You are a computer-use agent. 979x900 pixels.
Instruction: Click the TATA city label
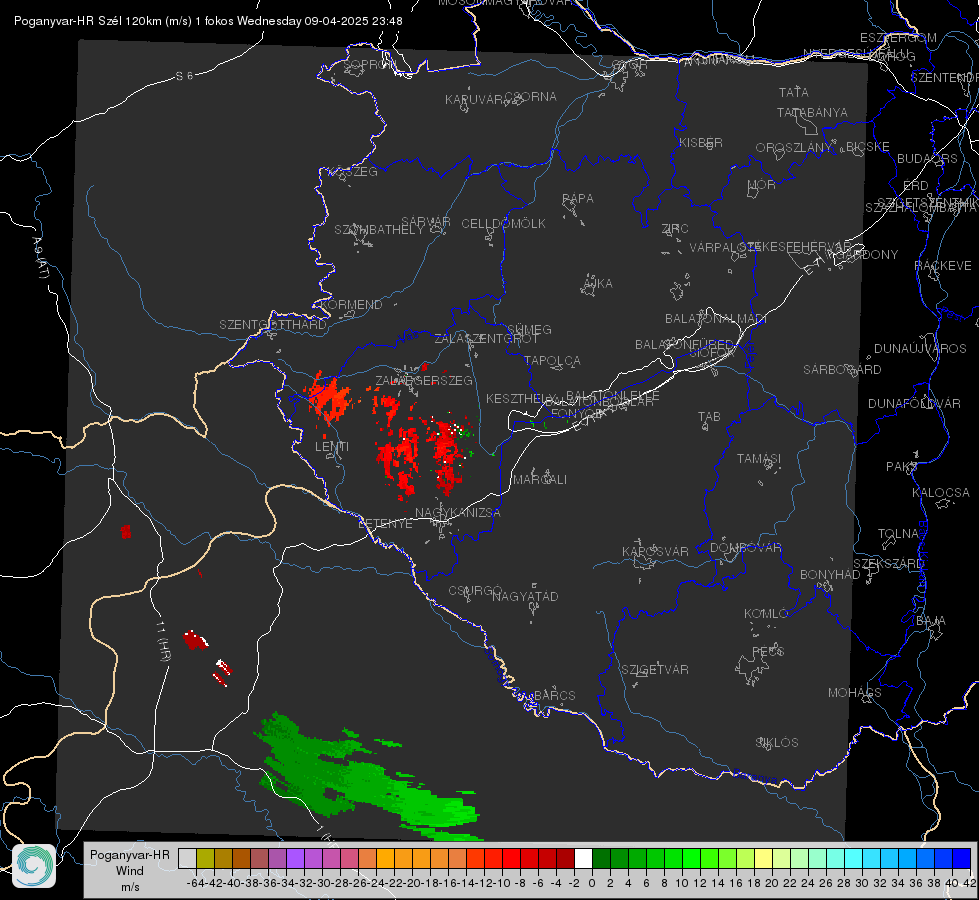(x=794, y=92)
